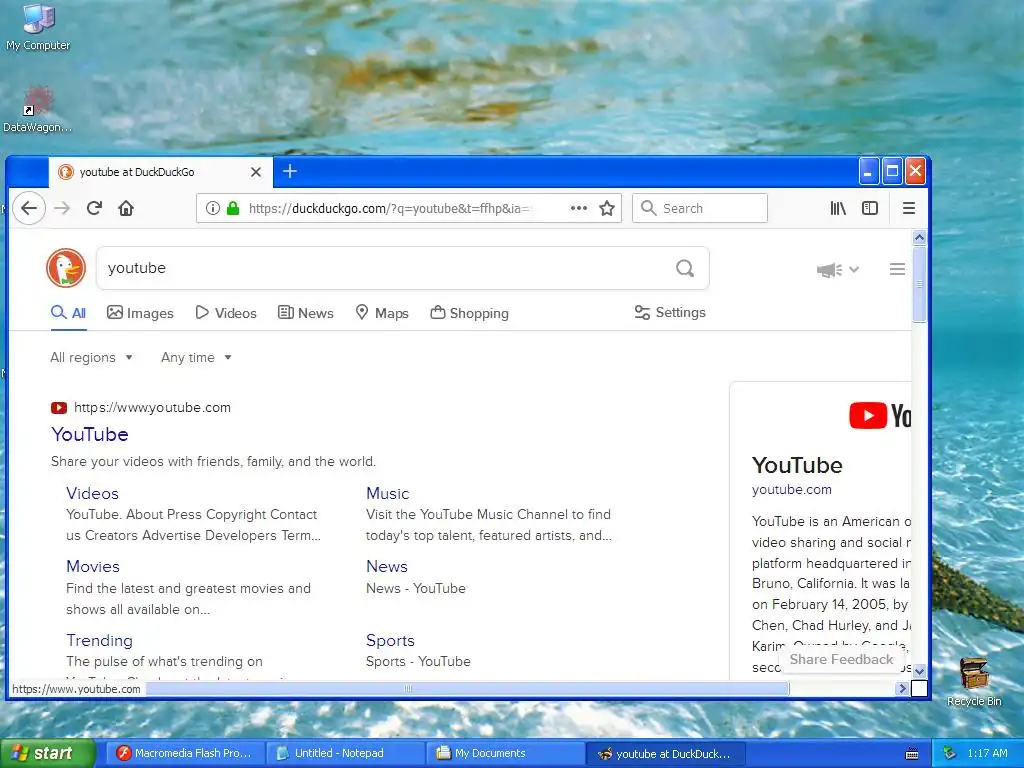Open a new tab with the plus button
The height and width of the screenshot is (768, 1024).
[x=290, y=172]
